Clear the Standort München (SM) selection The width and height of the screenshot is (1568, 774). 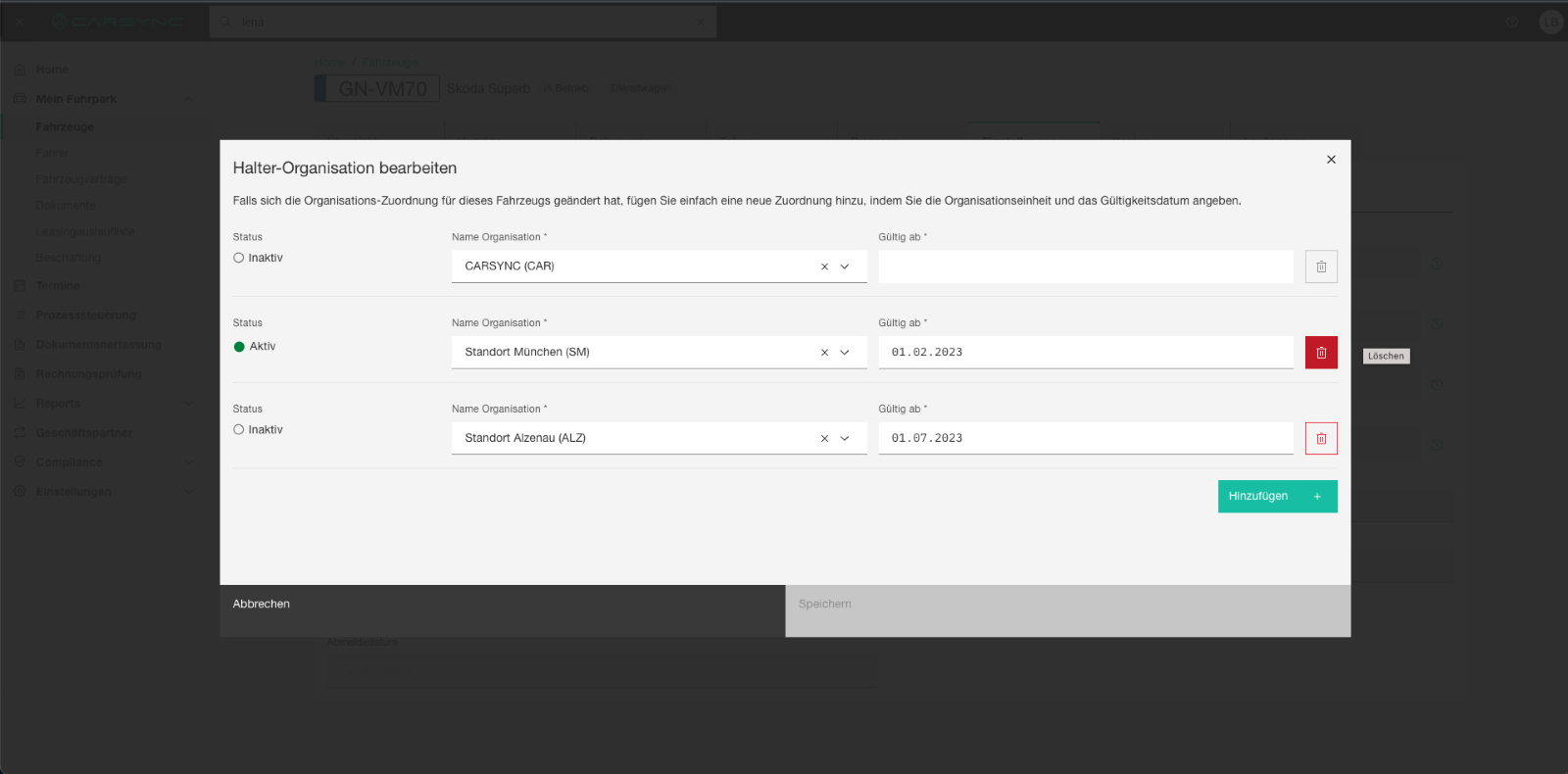[x=824, y=353]
